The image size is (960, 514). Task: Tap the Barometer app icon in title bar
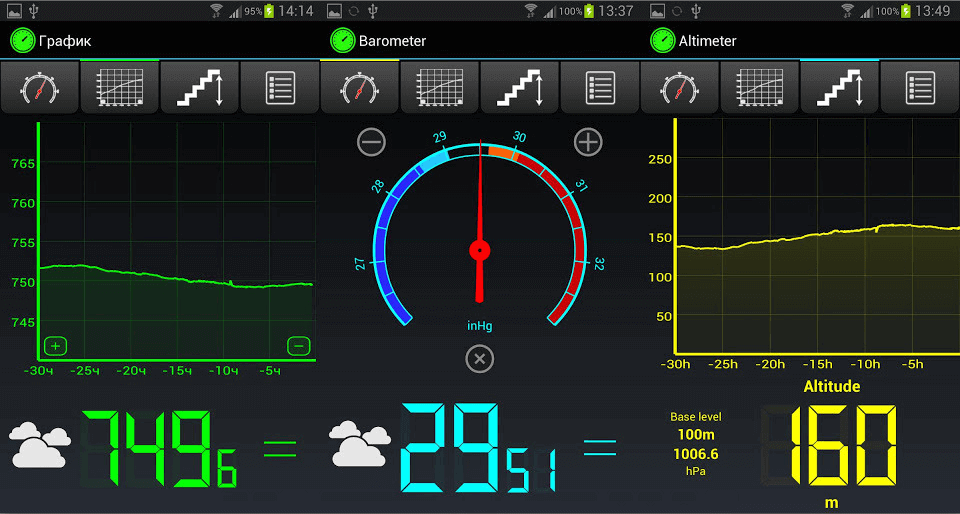[x=343, y=41]
